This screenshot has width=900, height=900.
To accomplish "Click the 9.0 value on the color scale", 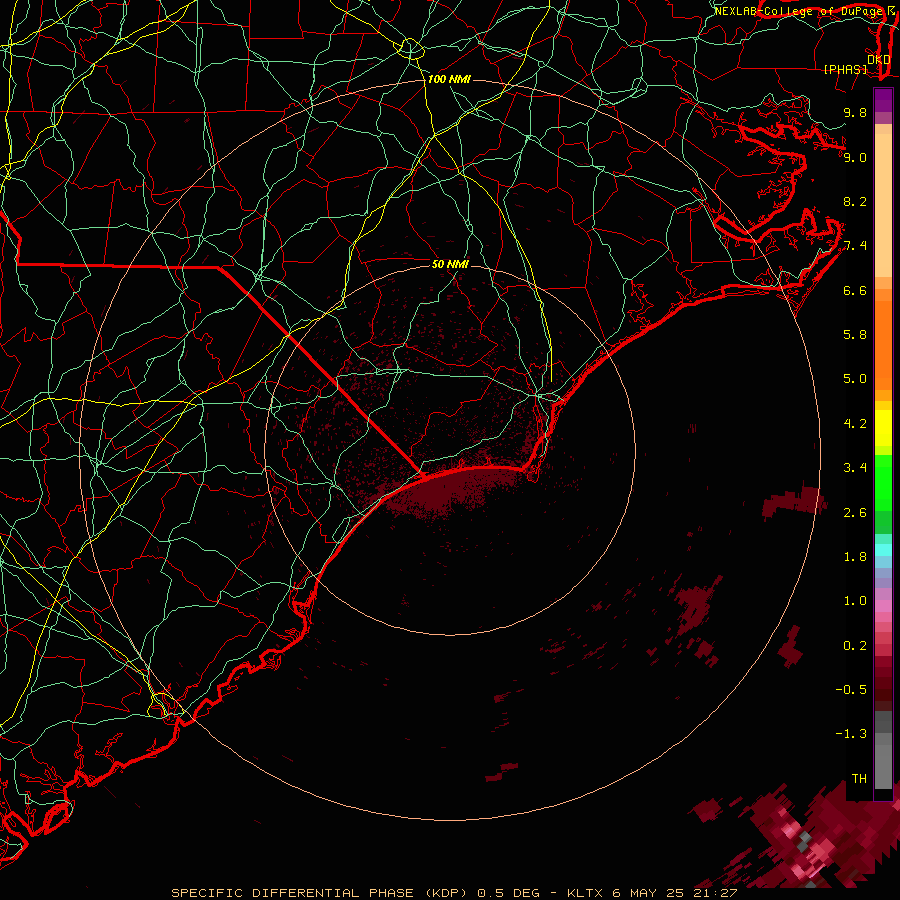I will (x=855, y=157).
